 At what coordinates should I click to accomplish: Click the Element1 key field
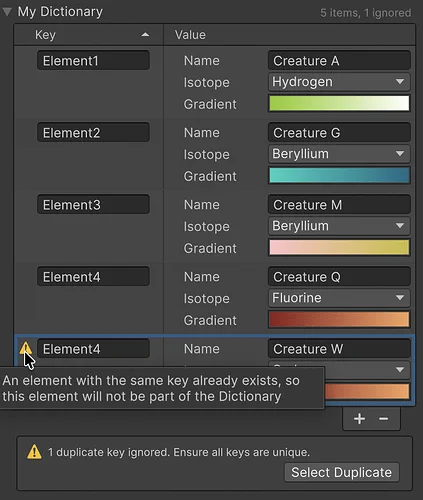(x=93, y=60)
